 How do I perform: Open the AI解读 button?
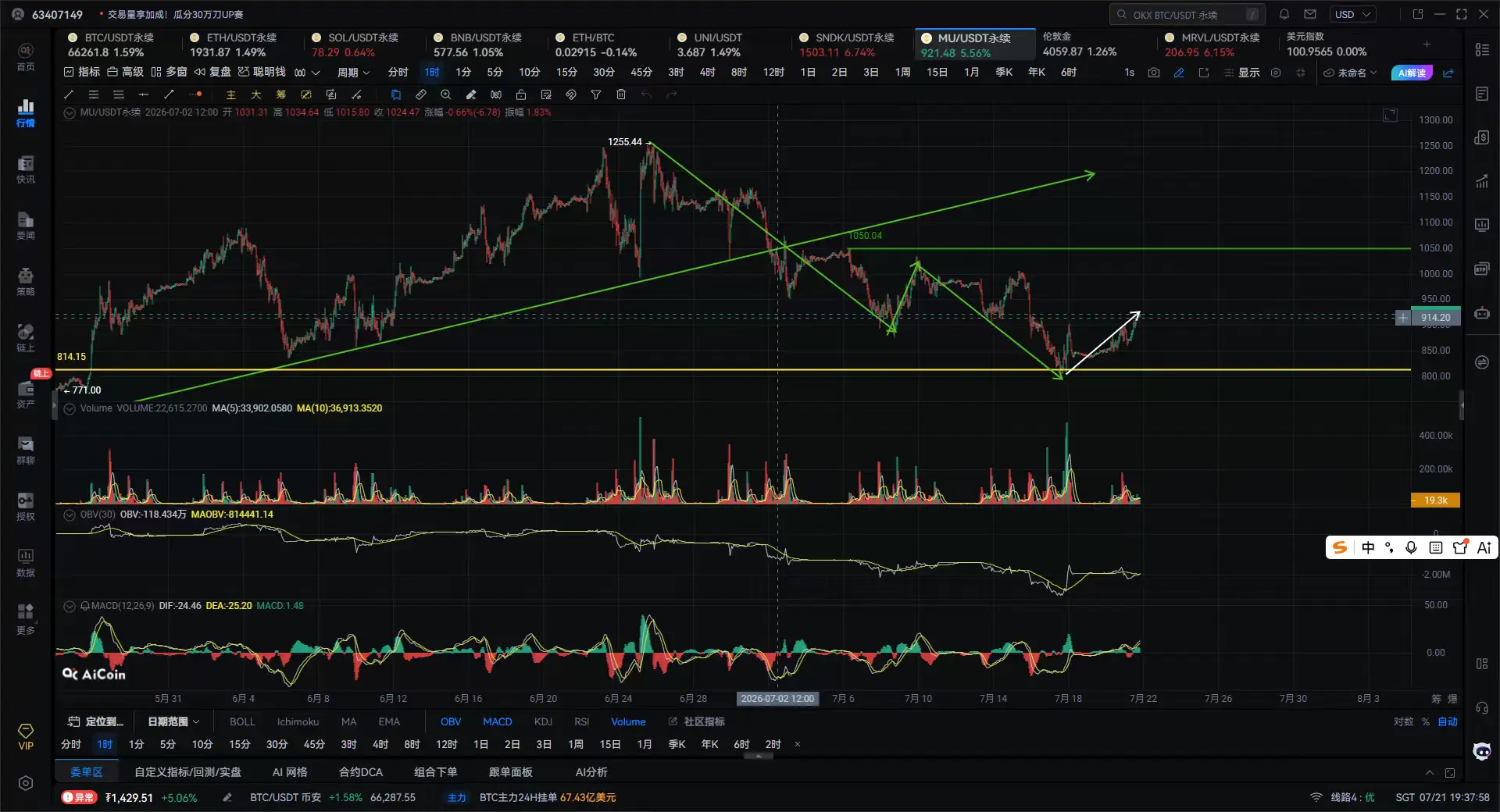coord(1412,73)
